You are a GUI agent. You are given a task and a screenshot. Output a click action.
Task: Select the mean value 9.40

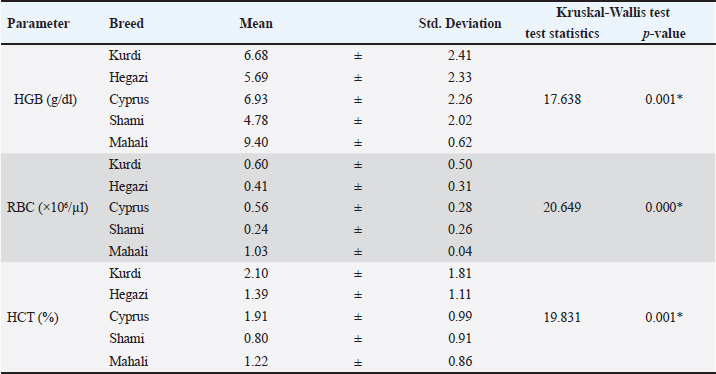click(256, 142)
